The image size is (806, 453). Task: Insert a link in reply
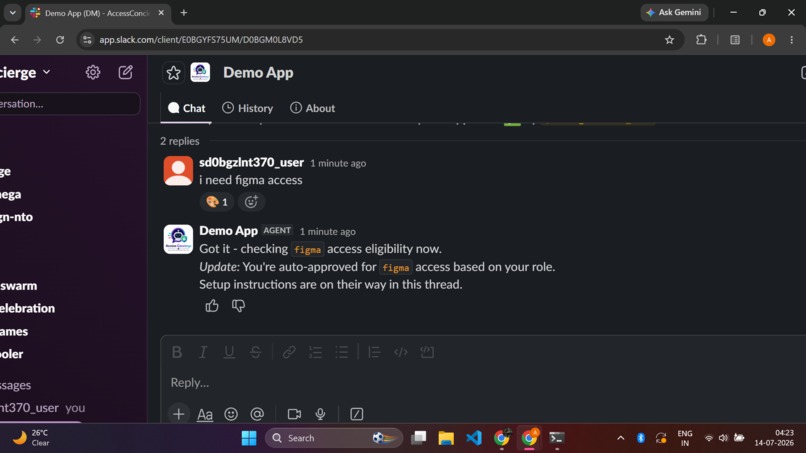point(289,352)
